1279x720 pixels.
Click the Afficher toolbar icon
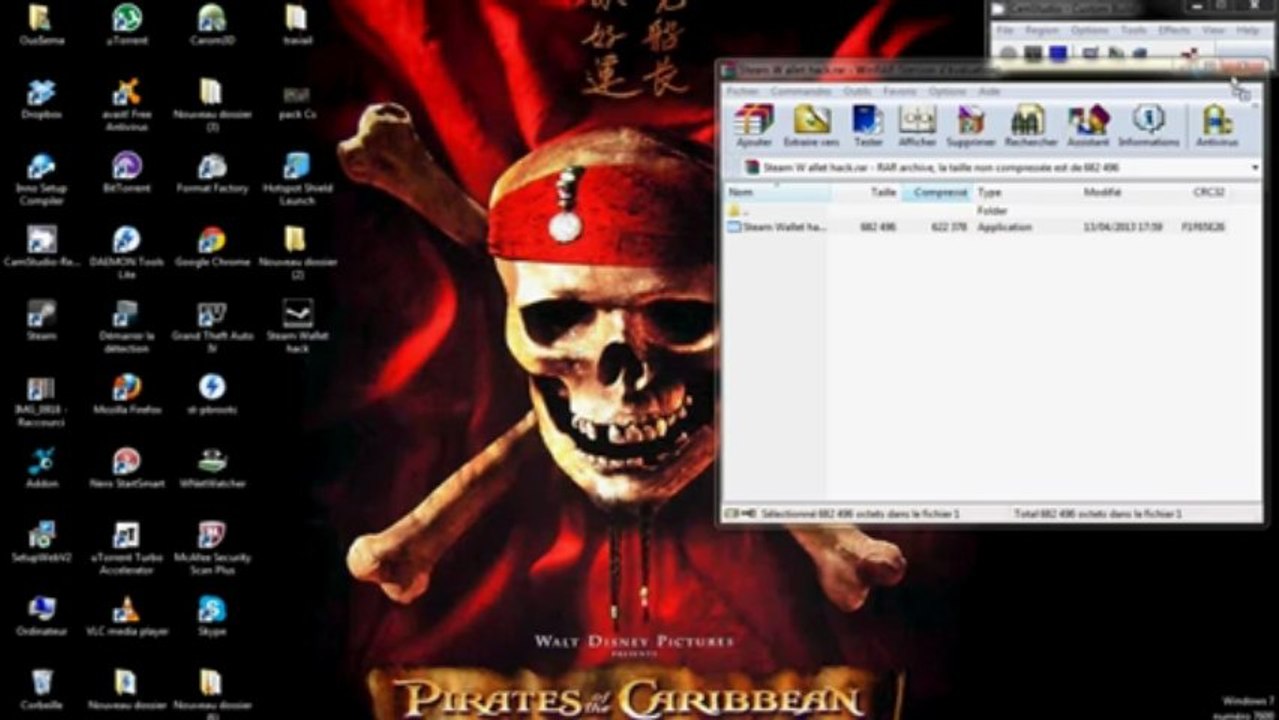click(917, 126)
